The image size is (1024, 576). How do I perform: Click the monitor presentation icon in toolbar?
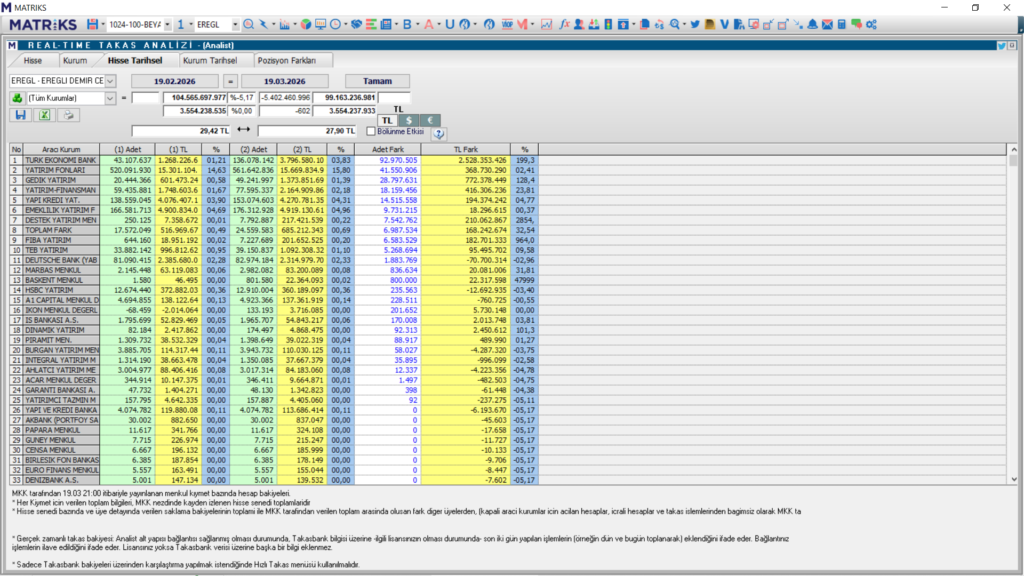pyautogui.click(x=321, y=24)
